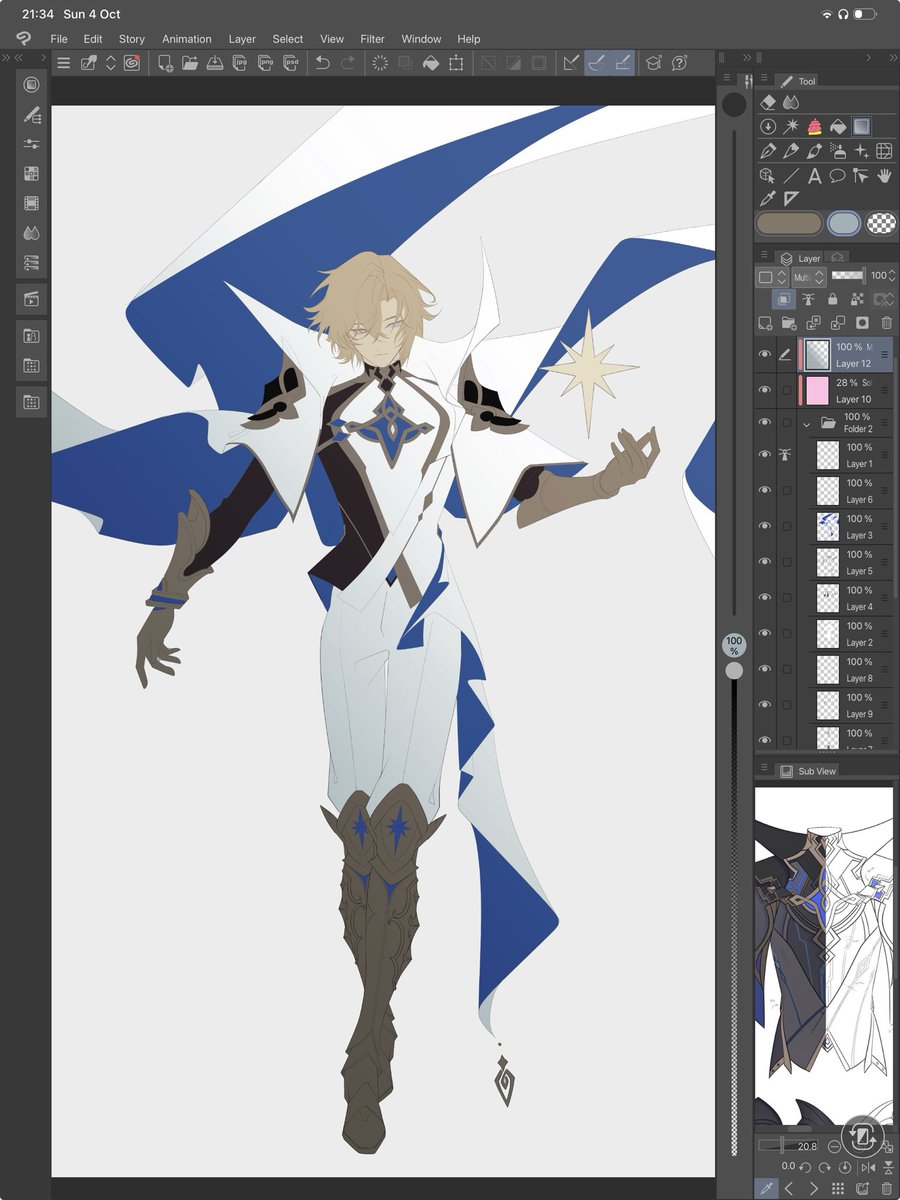
Task: Select the Operation object cube tool
Action: tap(768, 176)
